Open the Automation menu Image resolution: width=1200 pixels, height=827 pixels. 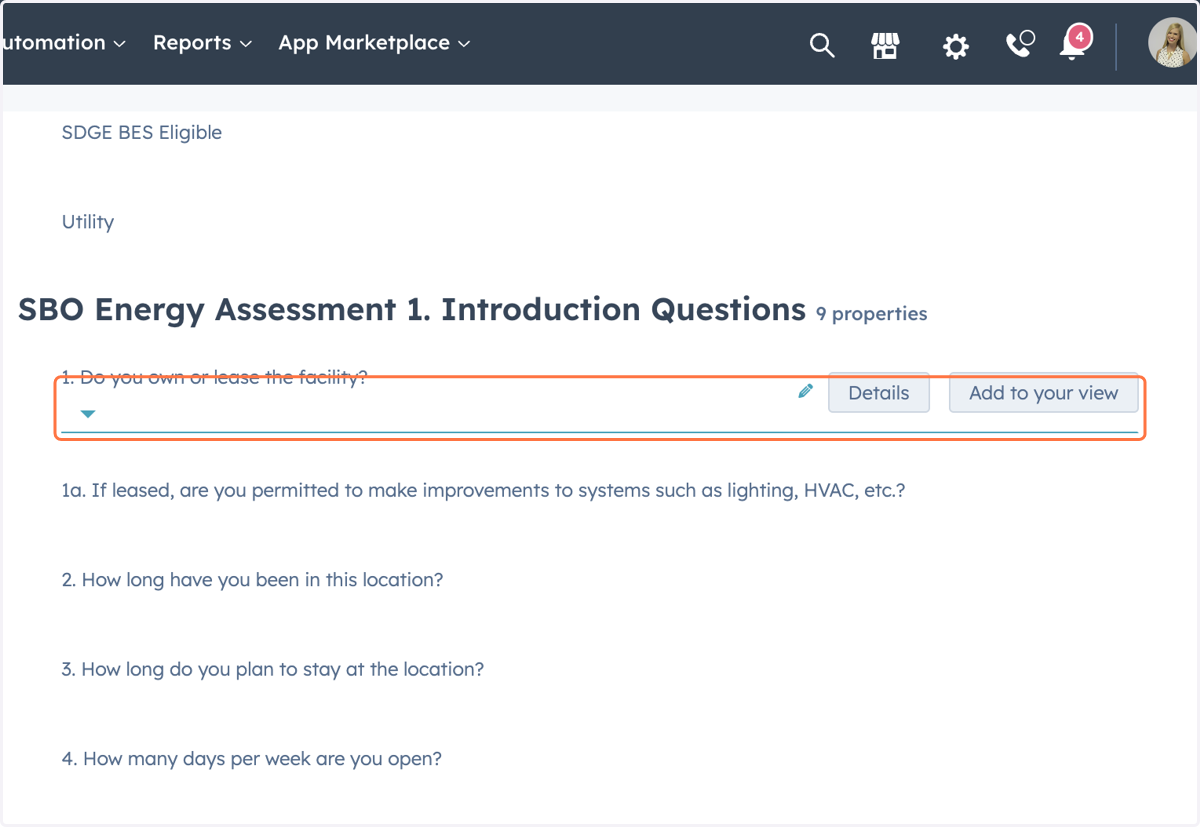click(x=63, y=43)
